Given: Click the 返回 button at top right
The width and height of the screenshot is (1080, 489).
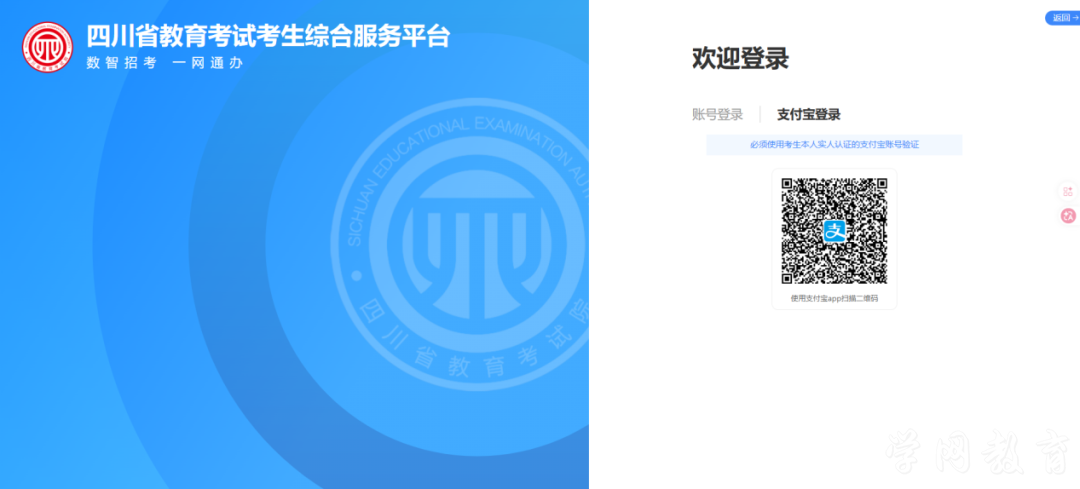Looking at the screenshot, I should pyautogui.click(x=1064, y=19).
